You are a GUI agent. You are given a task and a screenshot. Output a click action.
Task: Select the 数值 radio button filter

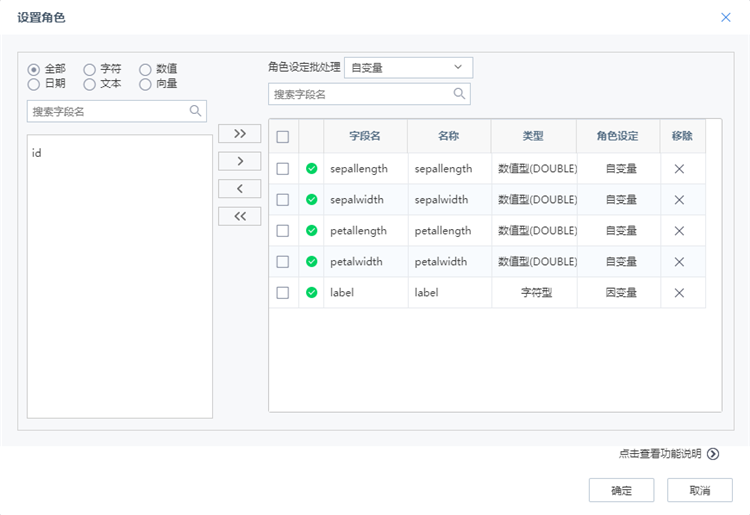(146, 70)
